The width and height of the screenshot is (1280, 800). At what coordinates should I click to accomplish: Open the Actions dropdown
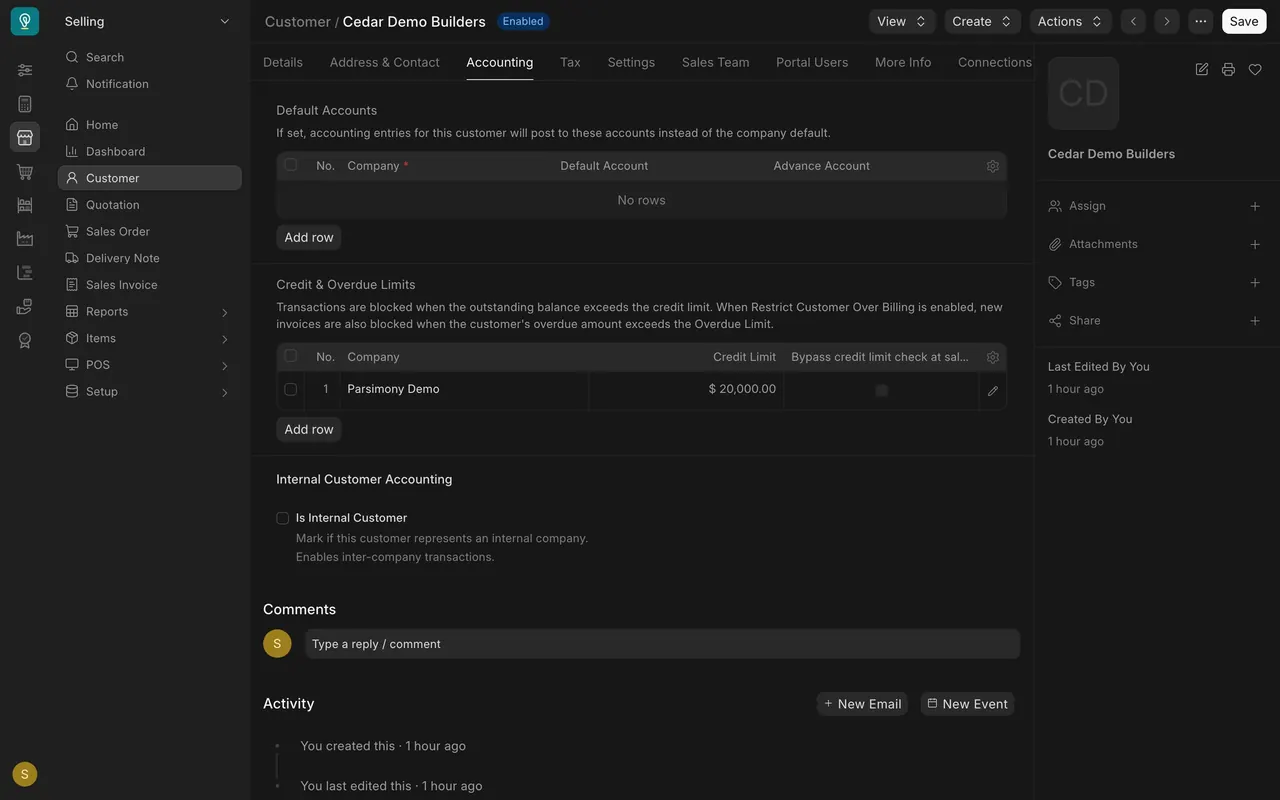click(x=1071, y=21)
